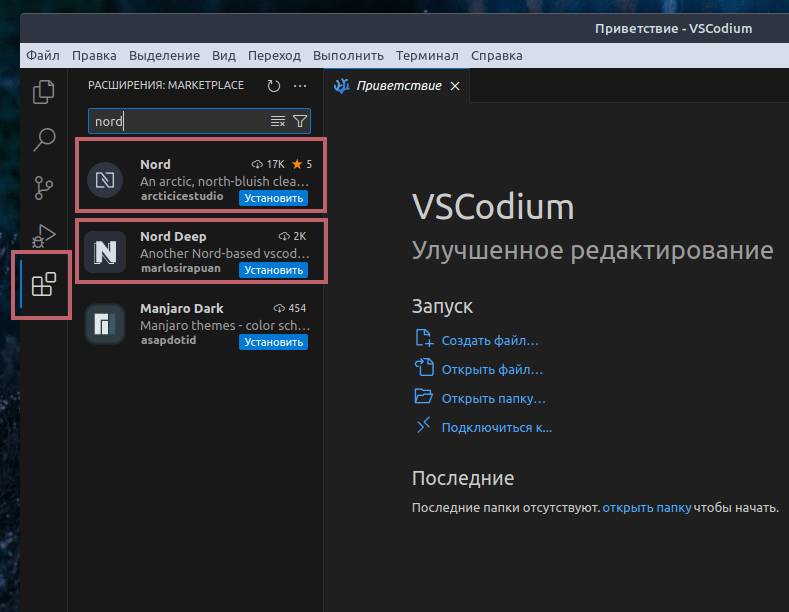This screenshot has width=789, height=612.
Task: Click the Создать файл link
Action: pos(490,340)
